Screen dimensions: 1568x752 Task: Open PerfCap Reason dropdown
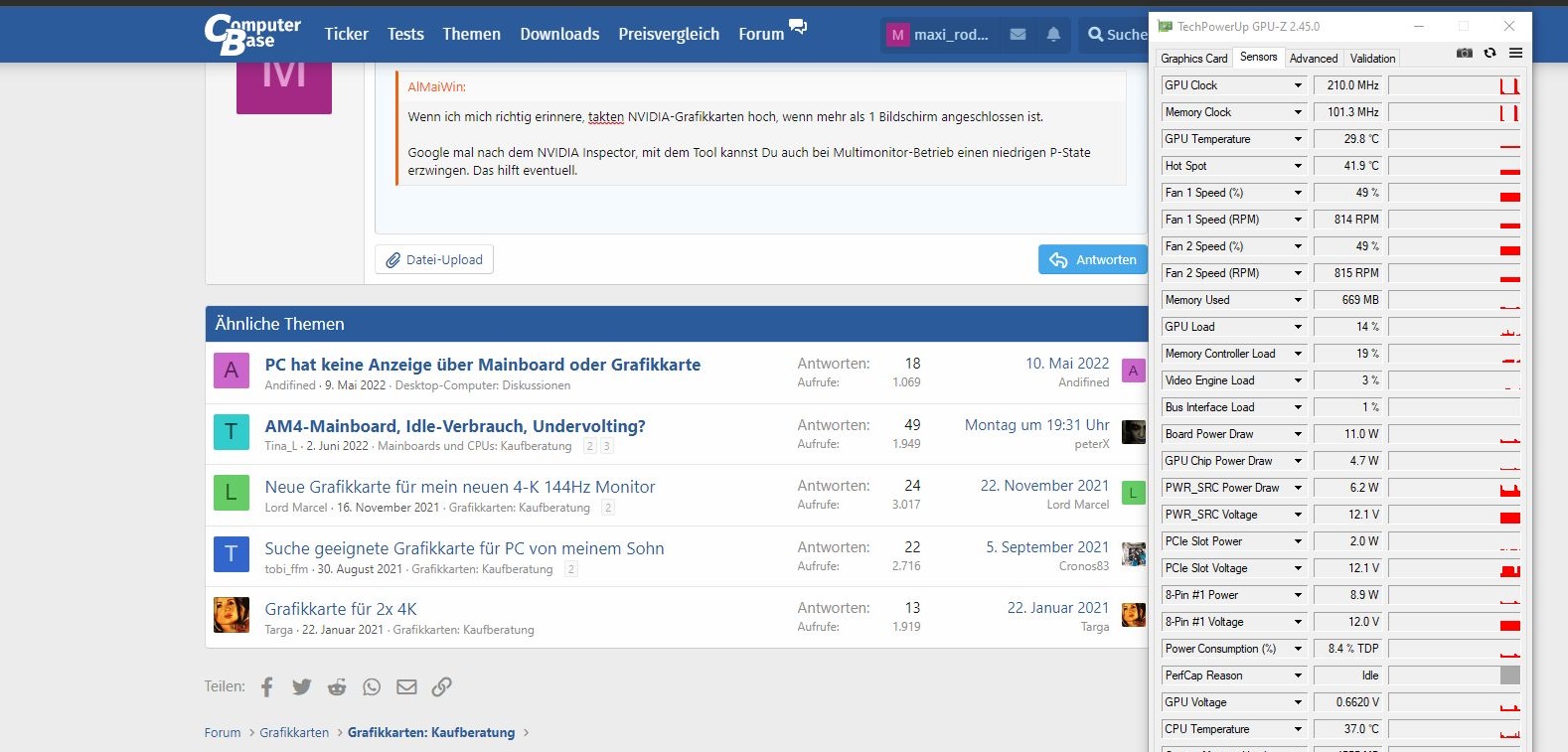pos(1298,676)
